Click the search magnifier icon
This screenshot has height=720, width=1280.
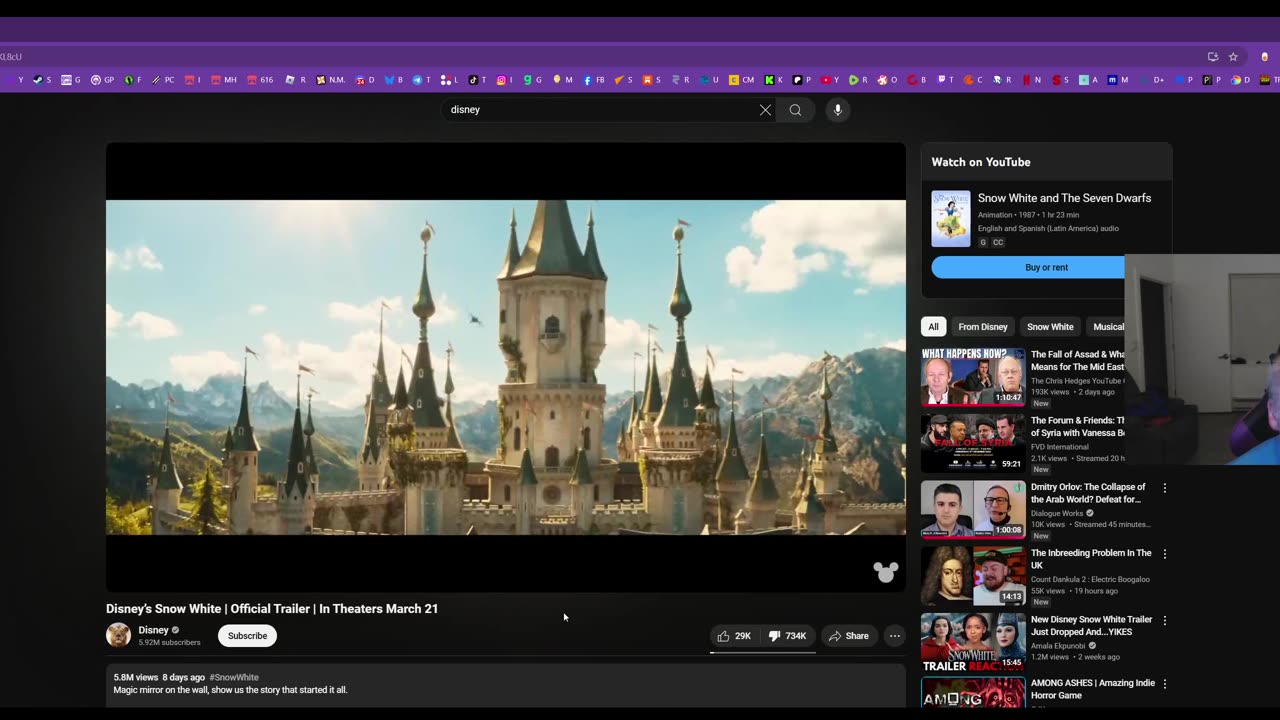795,110
